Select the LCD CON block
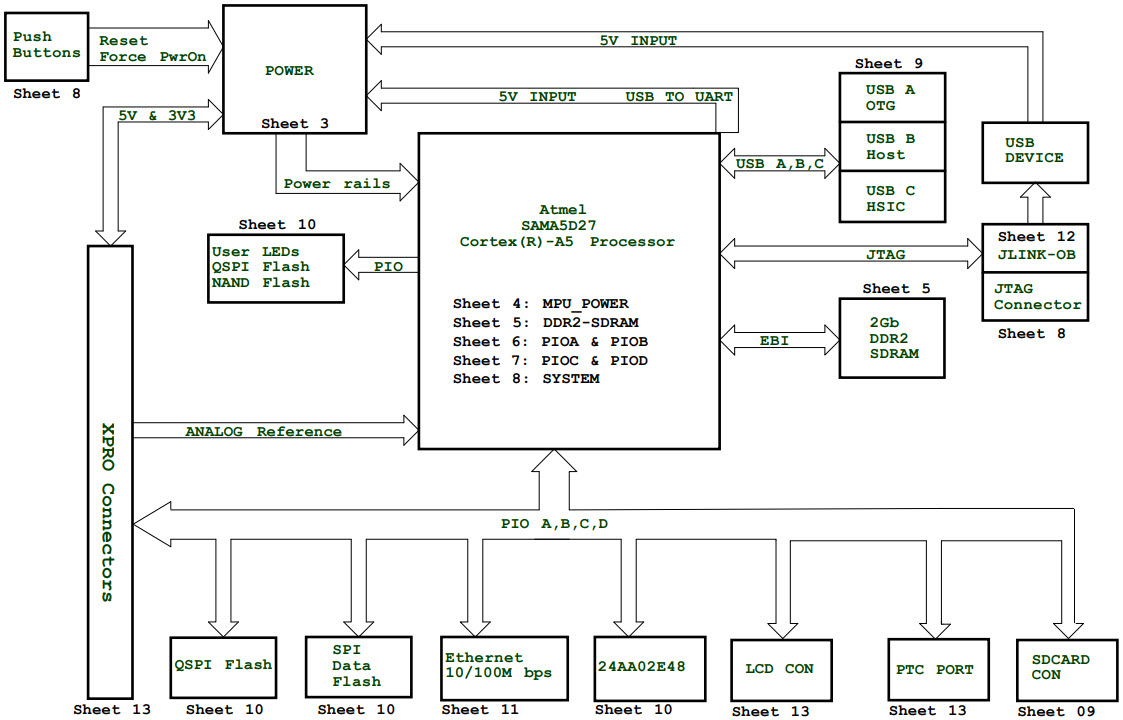 tap(780, 668)
